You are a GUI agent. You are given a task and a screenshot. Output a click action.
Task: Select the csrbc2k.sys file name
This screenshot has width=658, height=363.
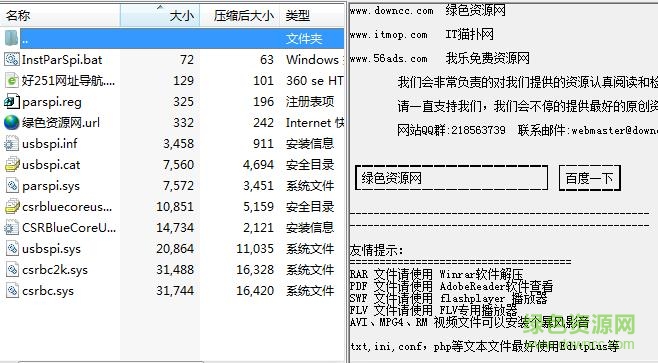pyautogui.click(x=55, y=269)
